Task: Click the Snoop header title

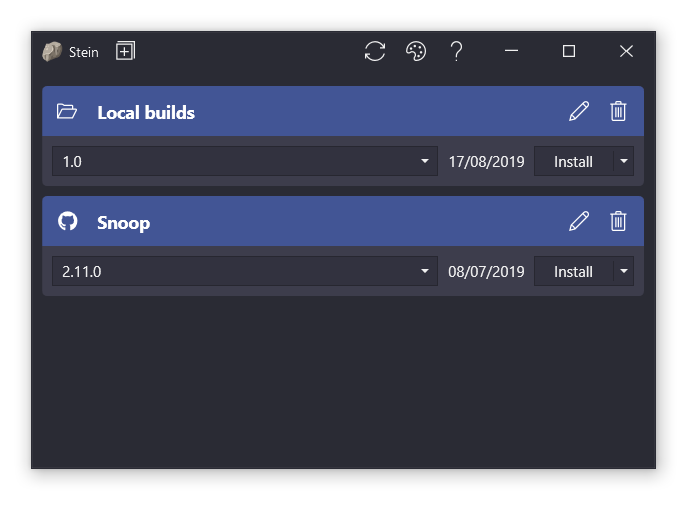Action: pyautogui.click(x=124, y=223)
